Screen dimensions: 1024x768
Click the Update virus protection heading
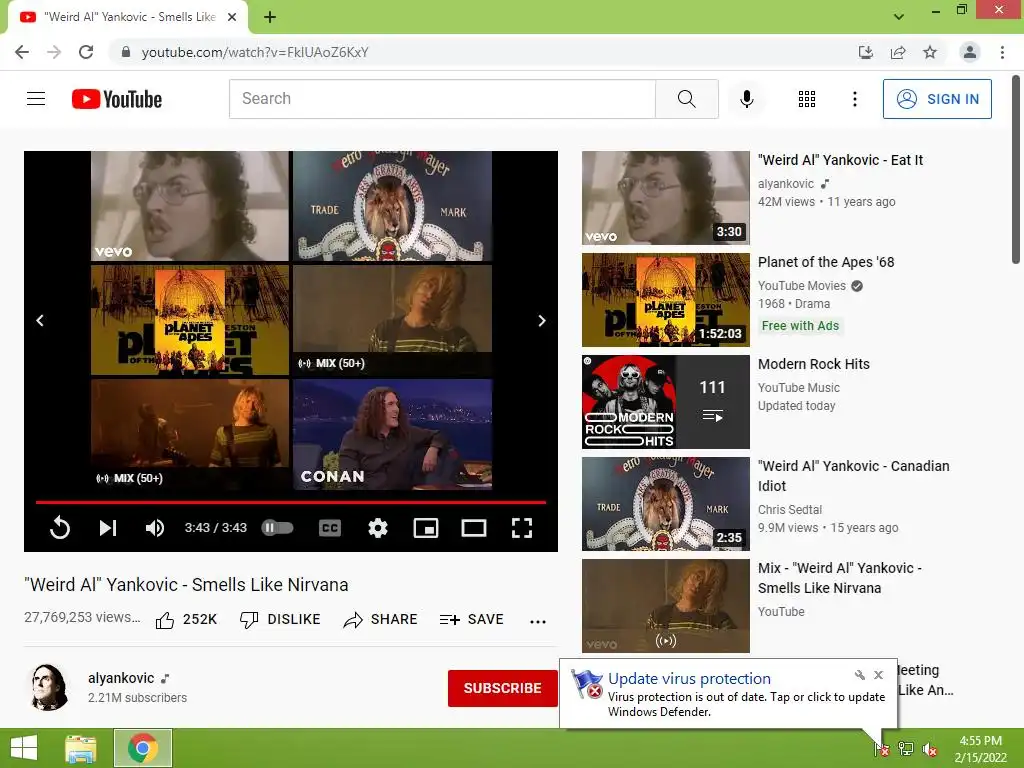pos(689,679)
